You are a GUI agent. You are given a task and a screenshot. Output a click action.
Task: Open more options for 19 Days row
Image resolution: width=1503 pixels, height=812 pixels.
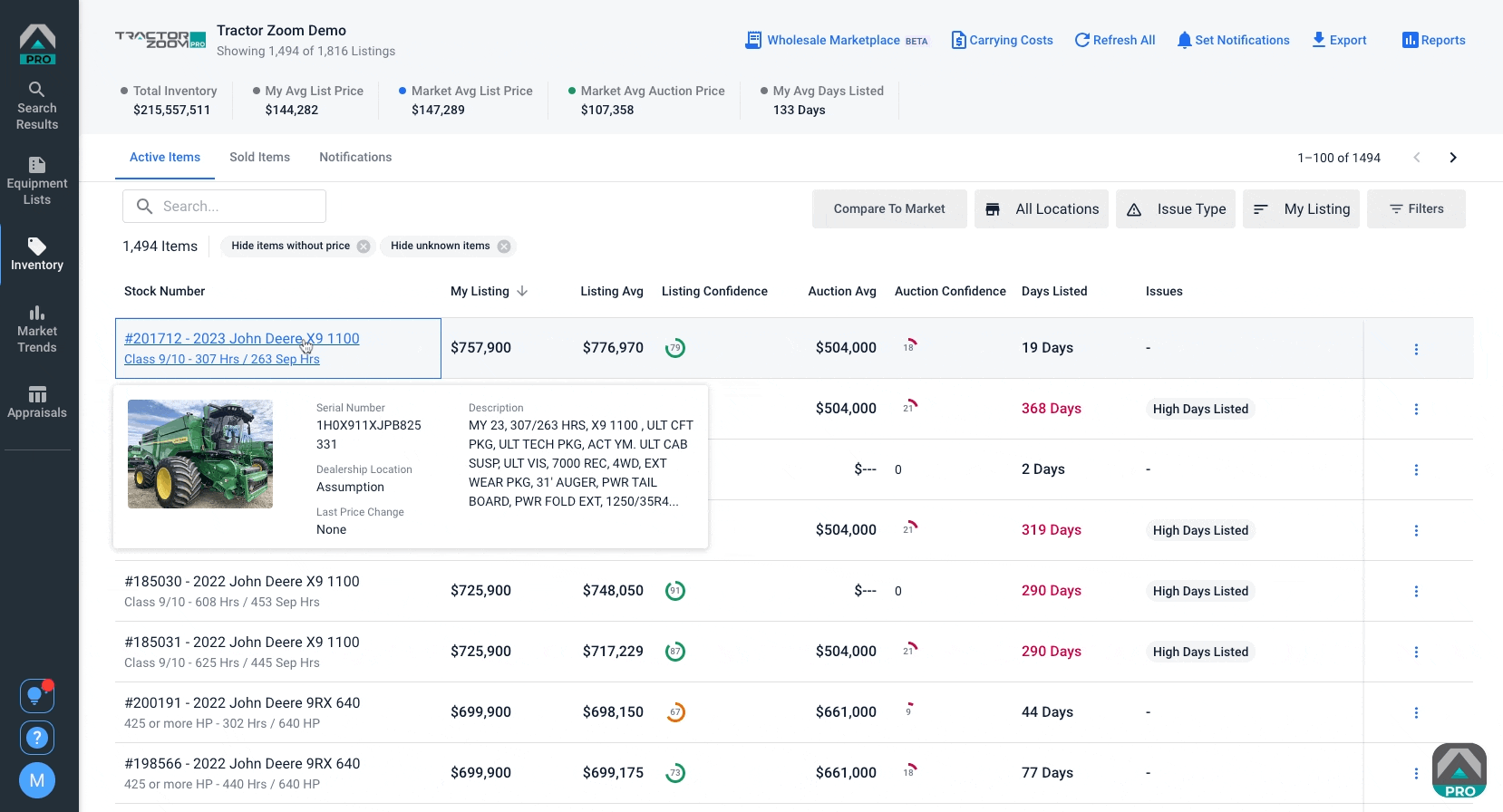click(1416, 349)
